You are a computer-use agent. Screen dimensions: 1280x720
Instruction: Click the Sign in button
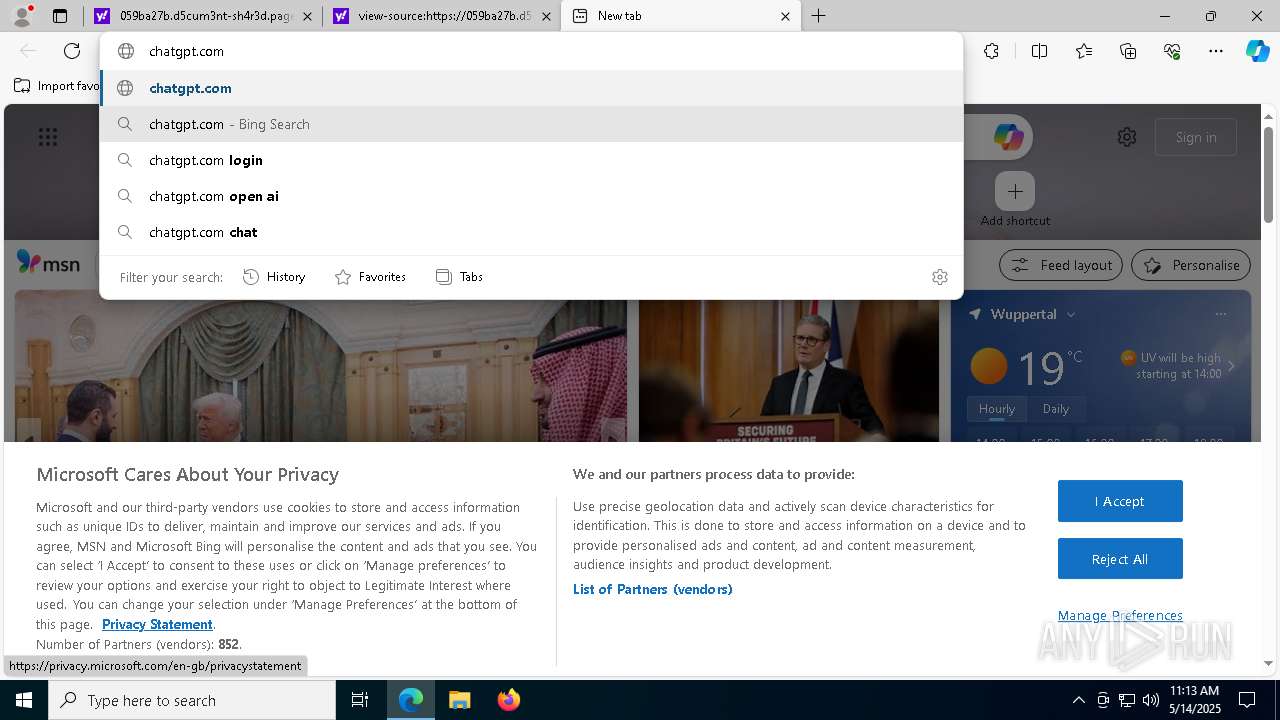click(1196, 137)
